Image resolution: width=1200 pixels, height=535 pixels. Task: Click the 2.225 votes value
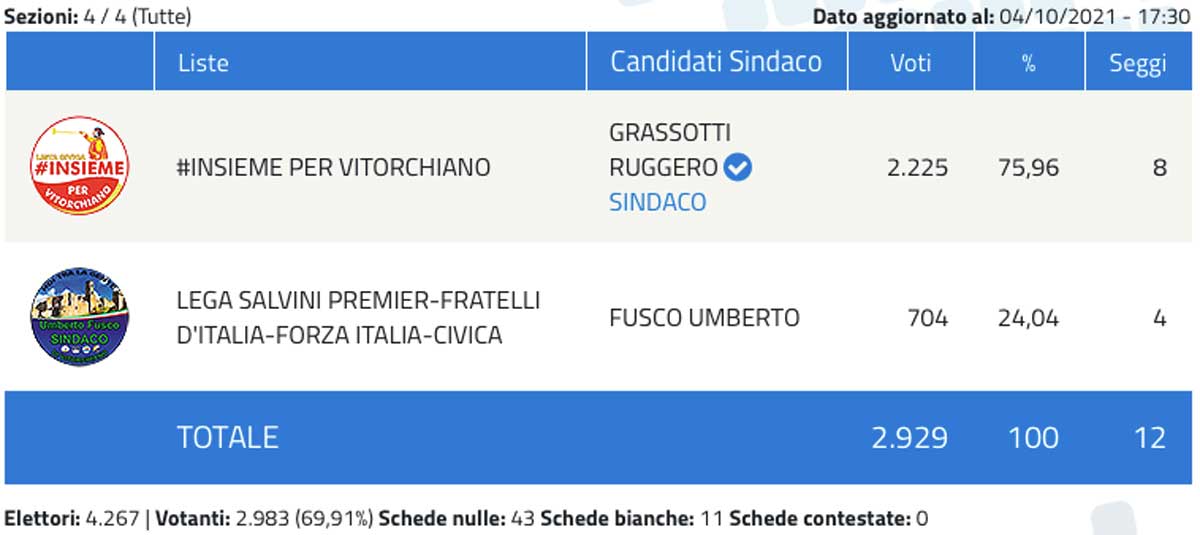pos(919,167)
